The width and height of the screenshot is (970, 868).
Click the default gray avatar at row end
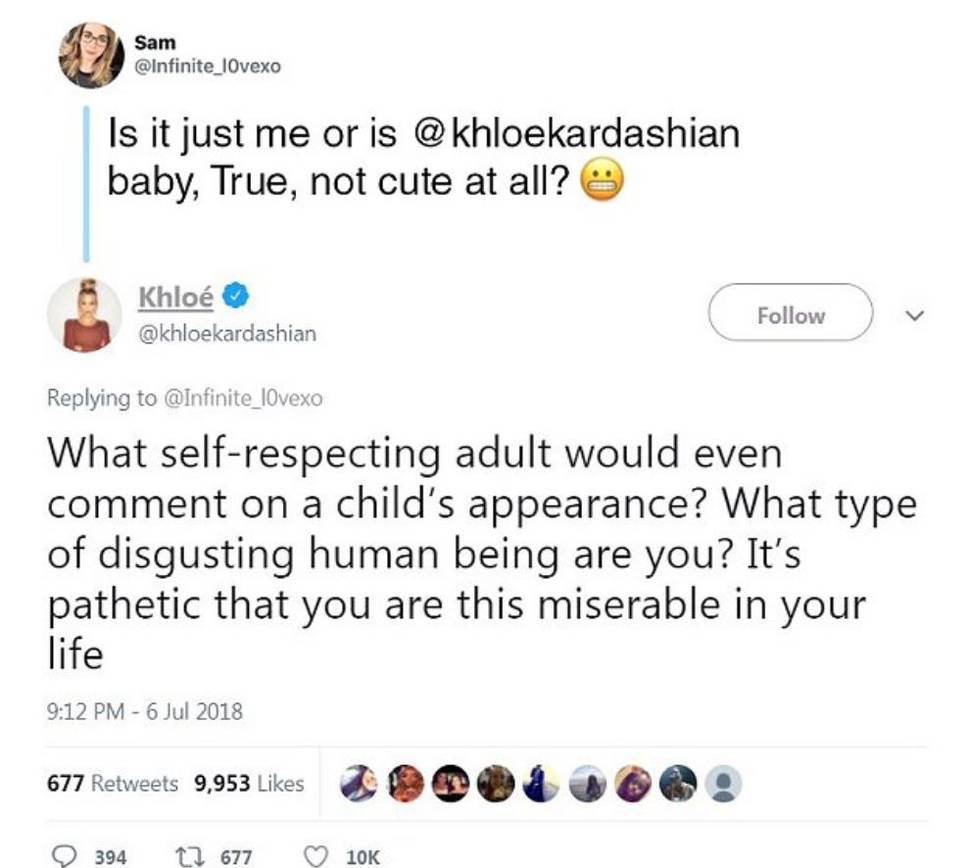[x=723, y=783]
